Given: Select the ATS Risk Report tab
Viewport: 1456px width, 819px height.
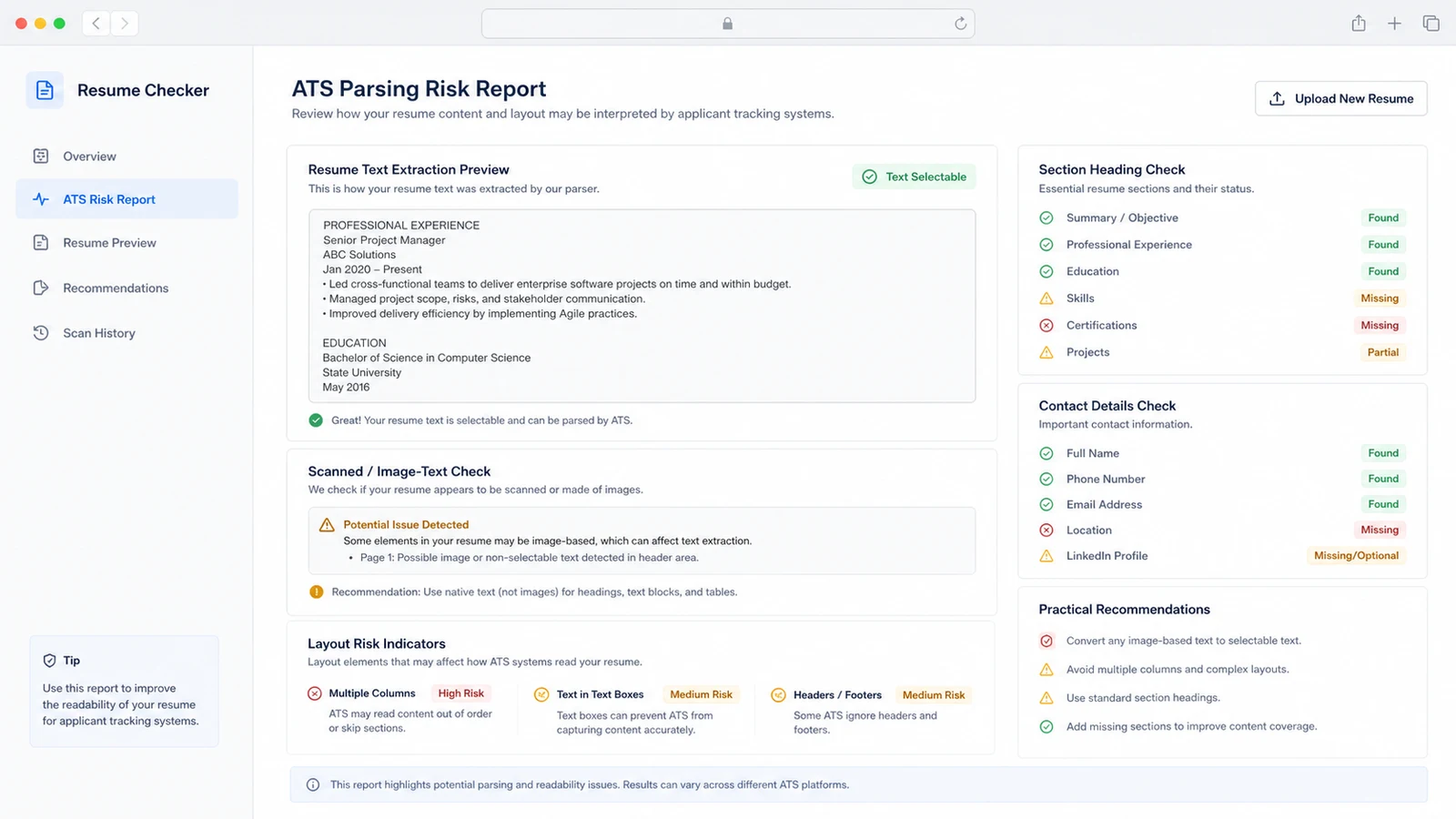Looking at the screenshot, I should coord(126,199).
